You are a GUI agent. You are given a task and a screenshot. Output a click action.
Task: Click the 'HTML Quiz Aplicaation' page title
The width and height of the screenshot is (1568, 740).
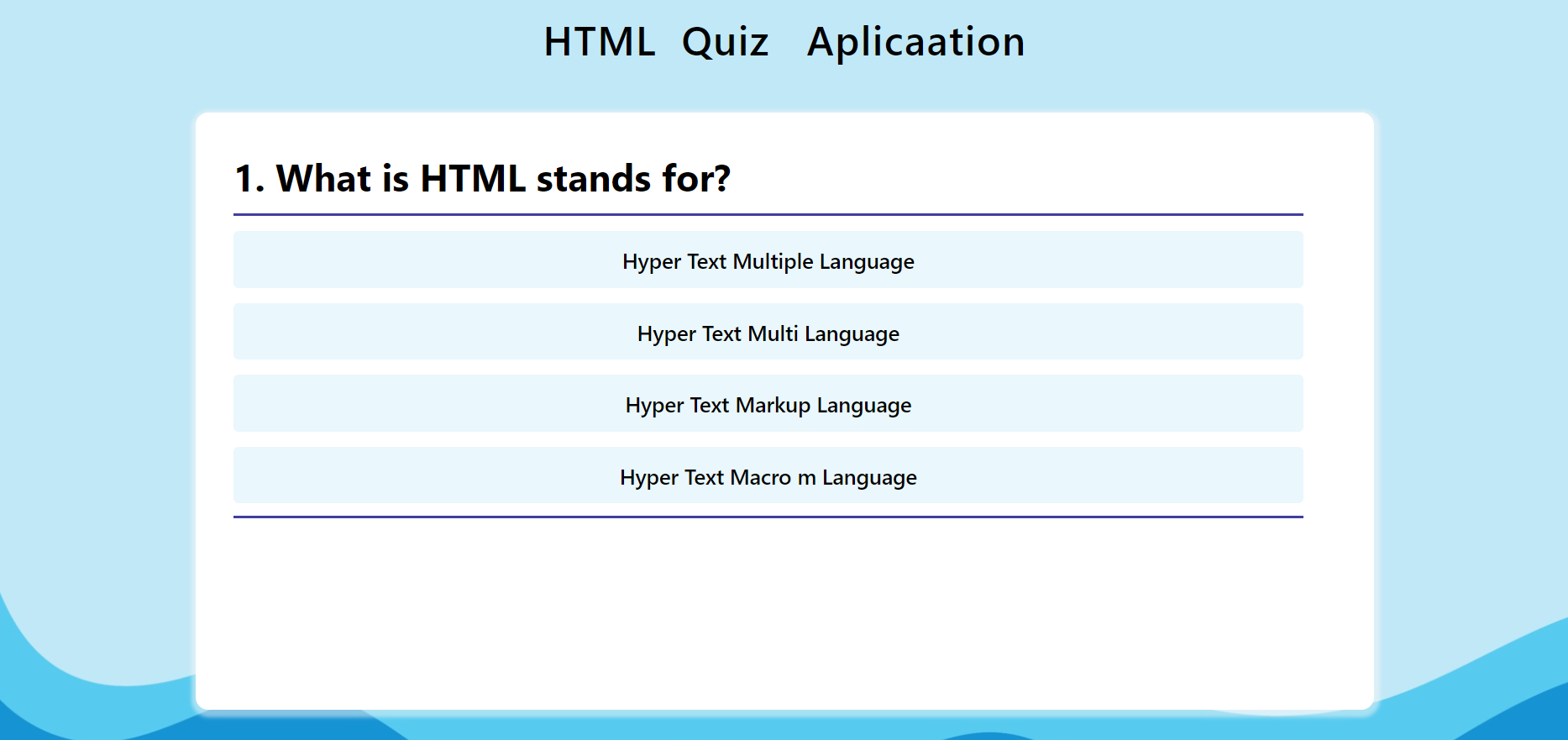pyautogui.click(x=784, y=41)
